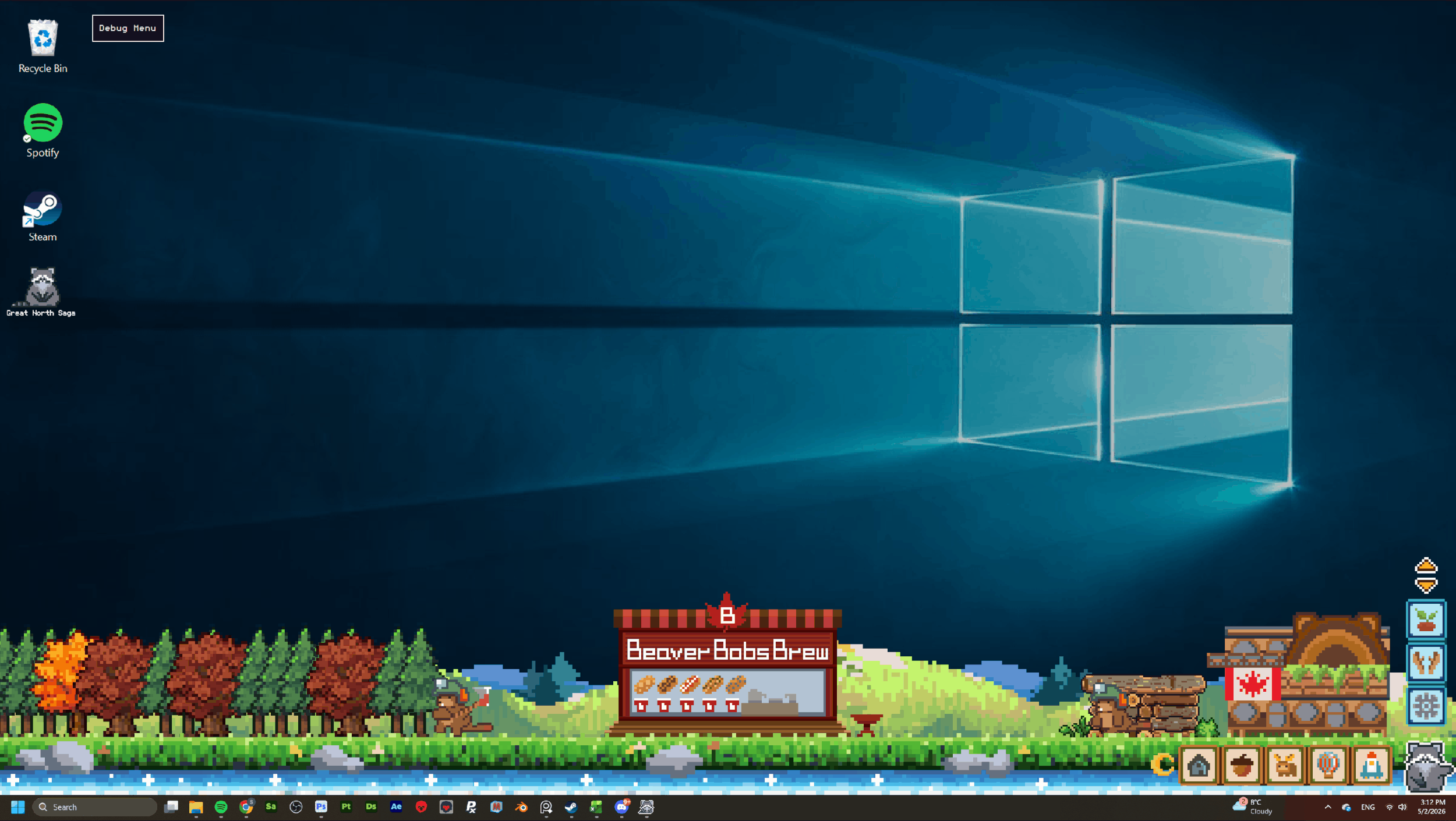Select the Steam desktop shortcut
The width and height of the screenshot is (1456, 821).
43,216
